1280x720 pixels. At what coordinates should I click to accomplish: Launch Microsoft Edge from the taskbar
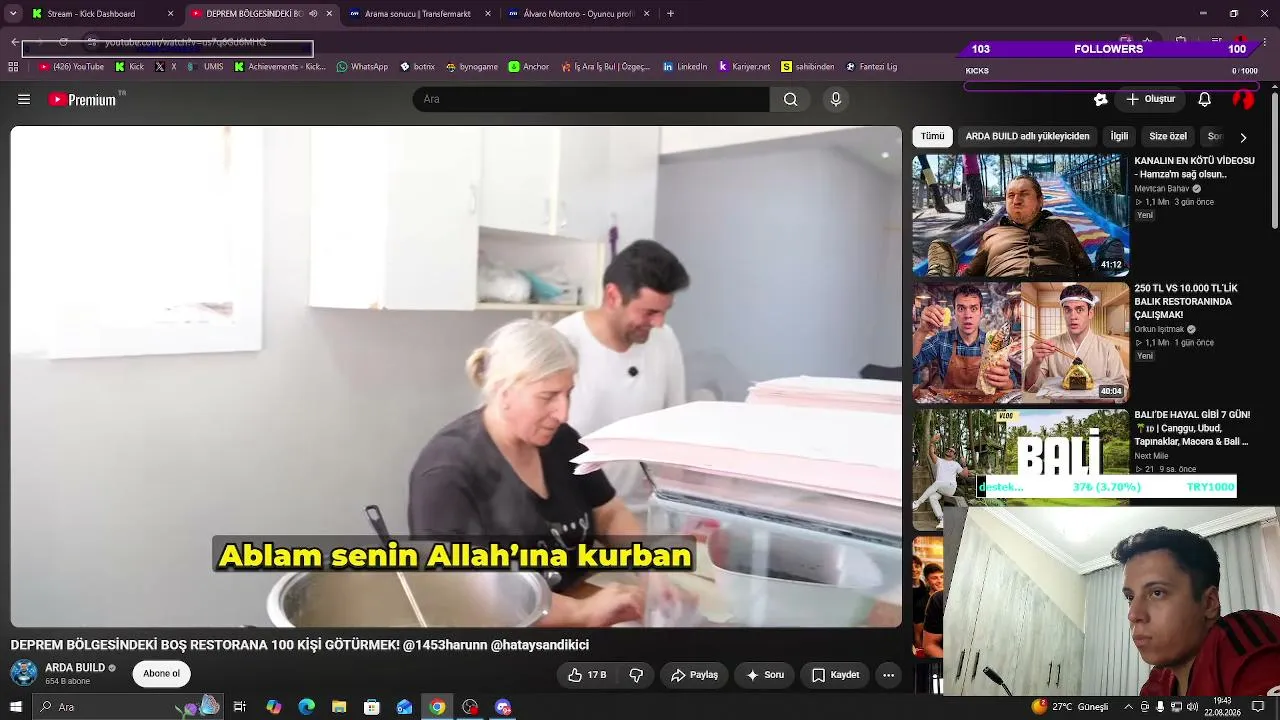click(307, 707)
